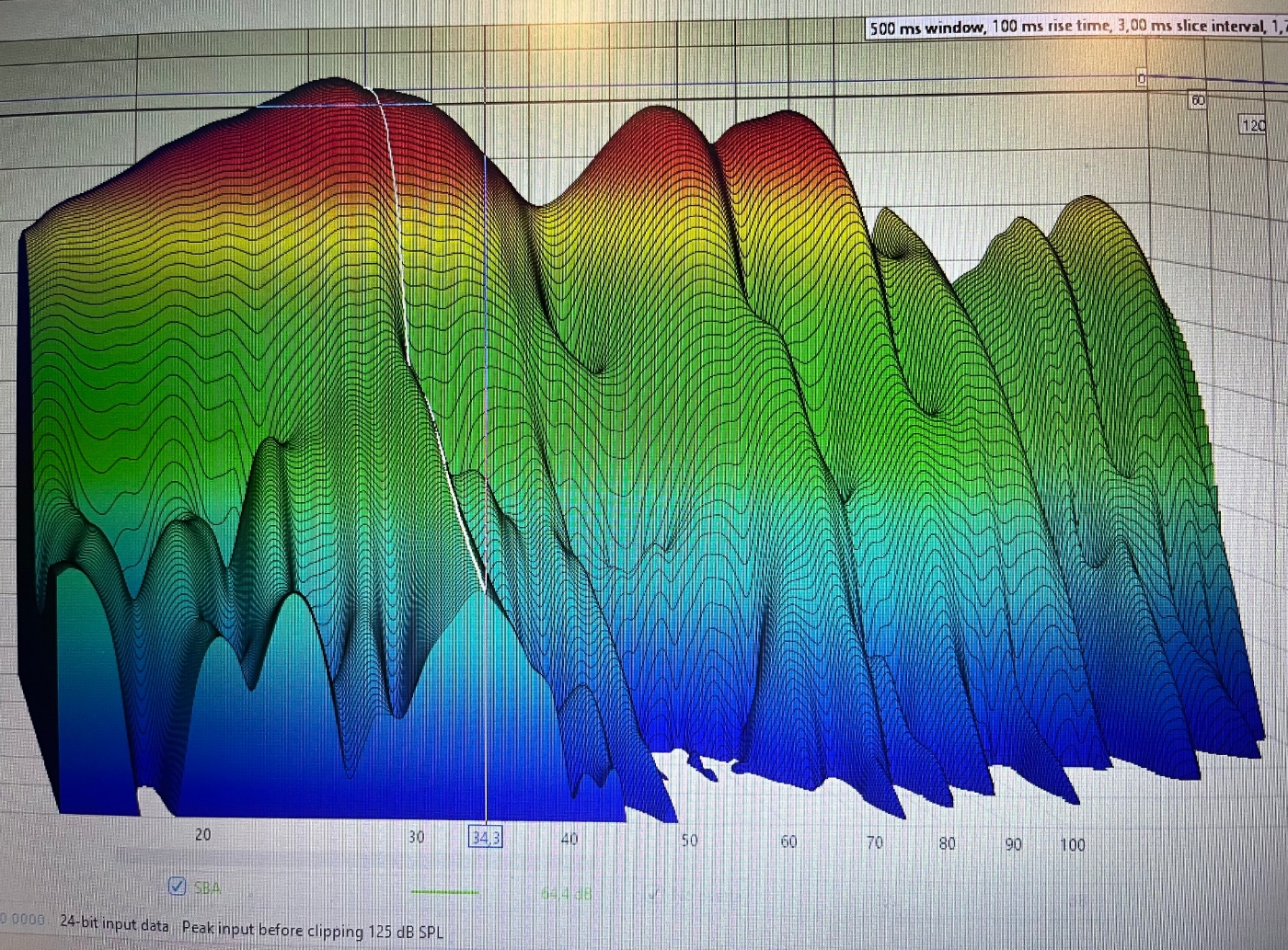1288x950 pixels.
Task: Toggle the faint checkmark right of 64.4 dB
Action: [654, 894]
